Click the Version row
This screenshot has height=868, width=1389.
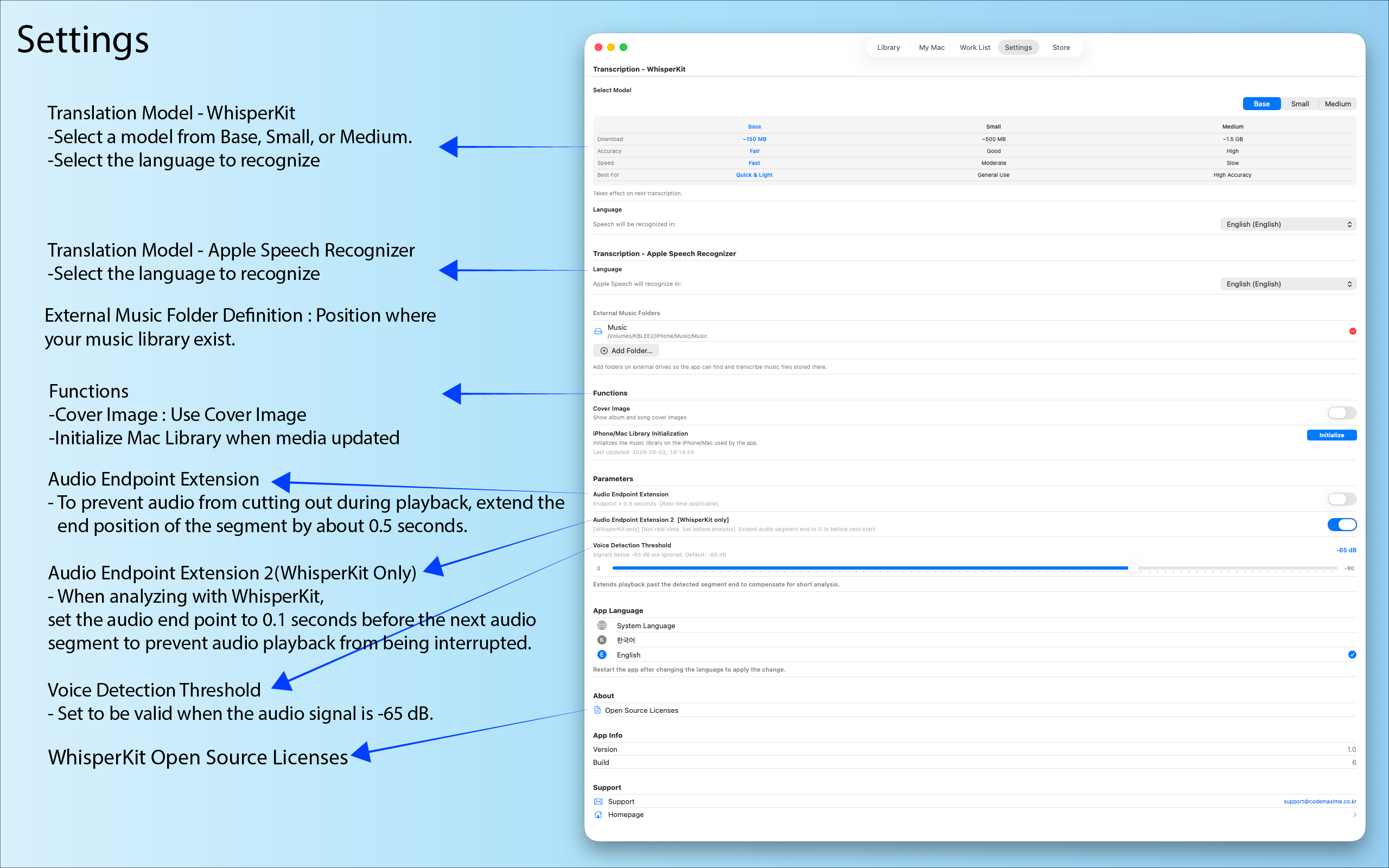974,750
